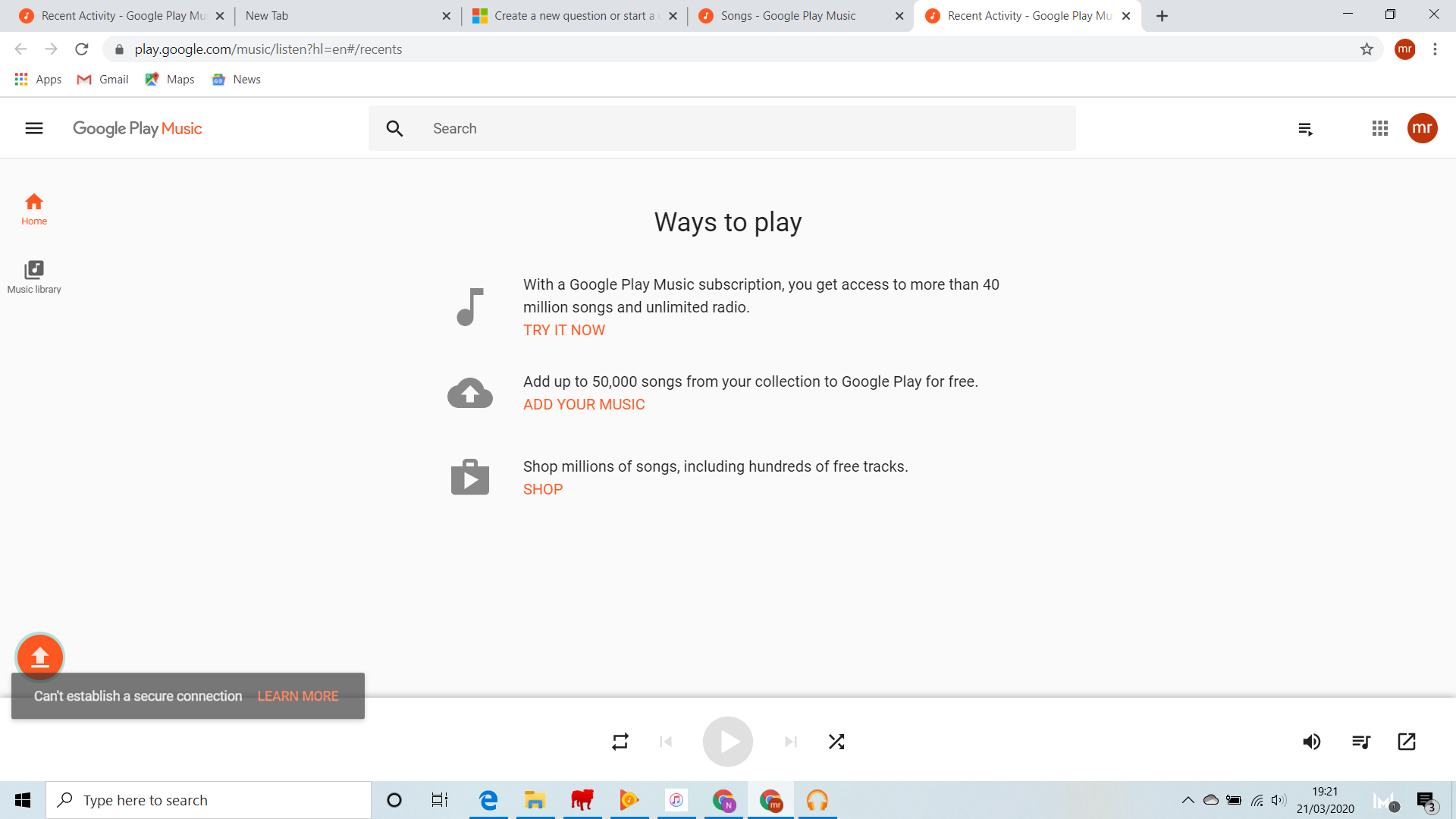Screen dimensions: 1456x819
Task: Open the mini player pop-out icon
Action: [x=1407, y=742]
